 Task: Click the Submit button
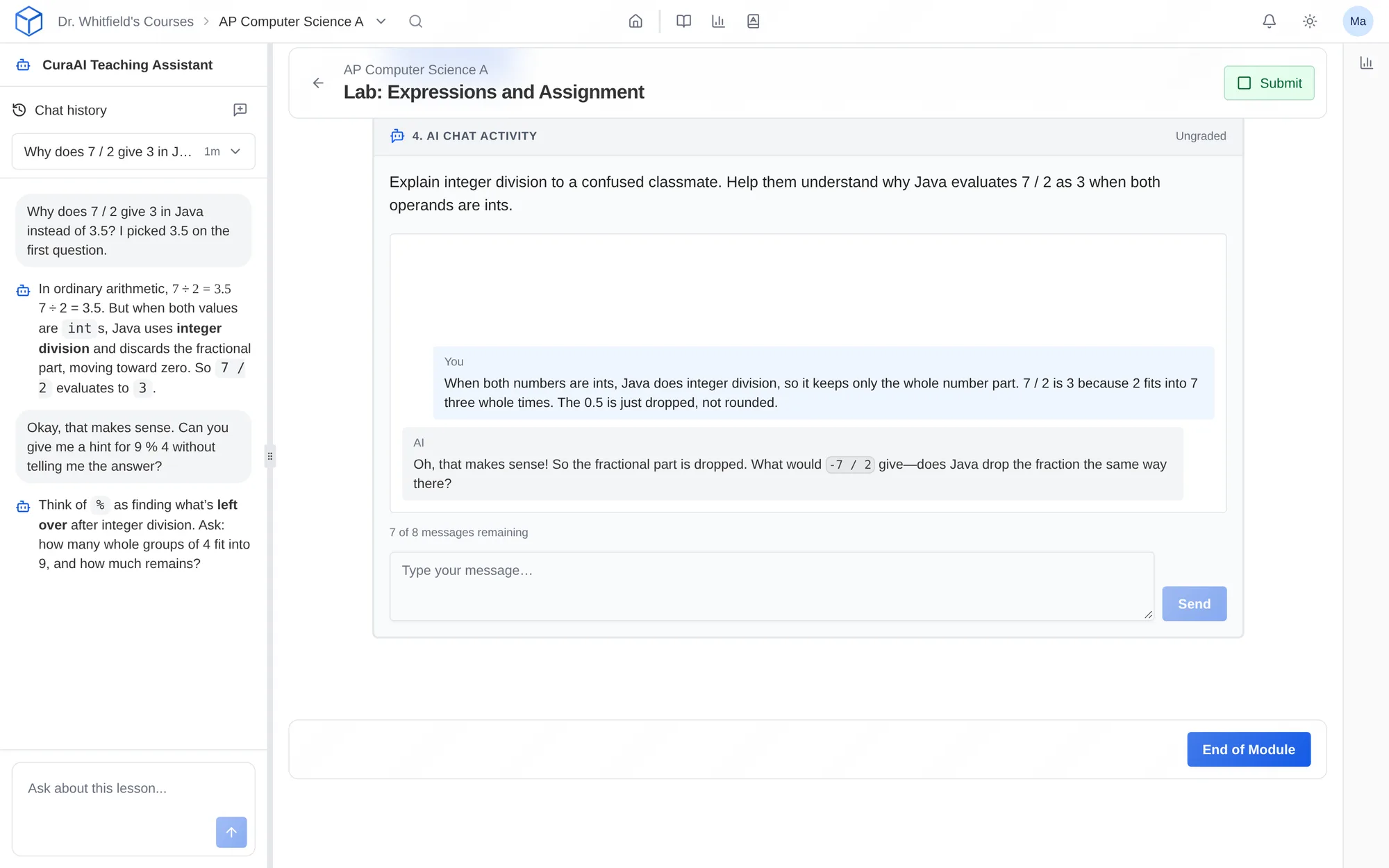click(x=1269, y=83)
